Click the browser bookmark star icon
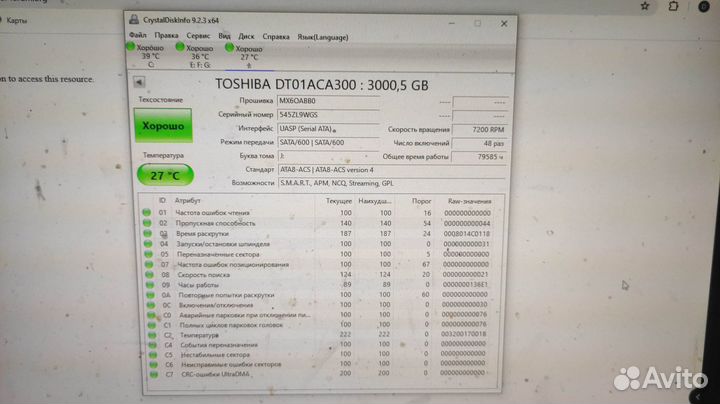 tap(645, 6)
